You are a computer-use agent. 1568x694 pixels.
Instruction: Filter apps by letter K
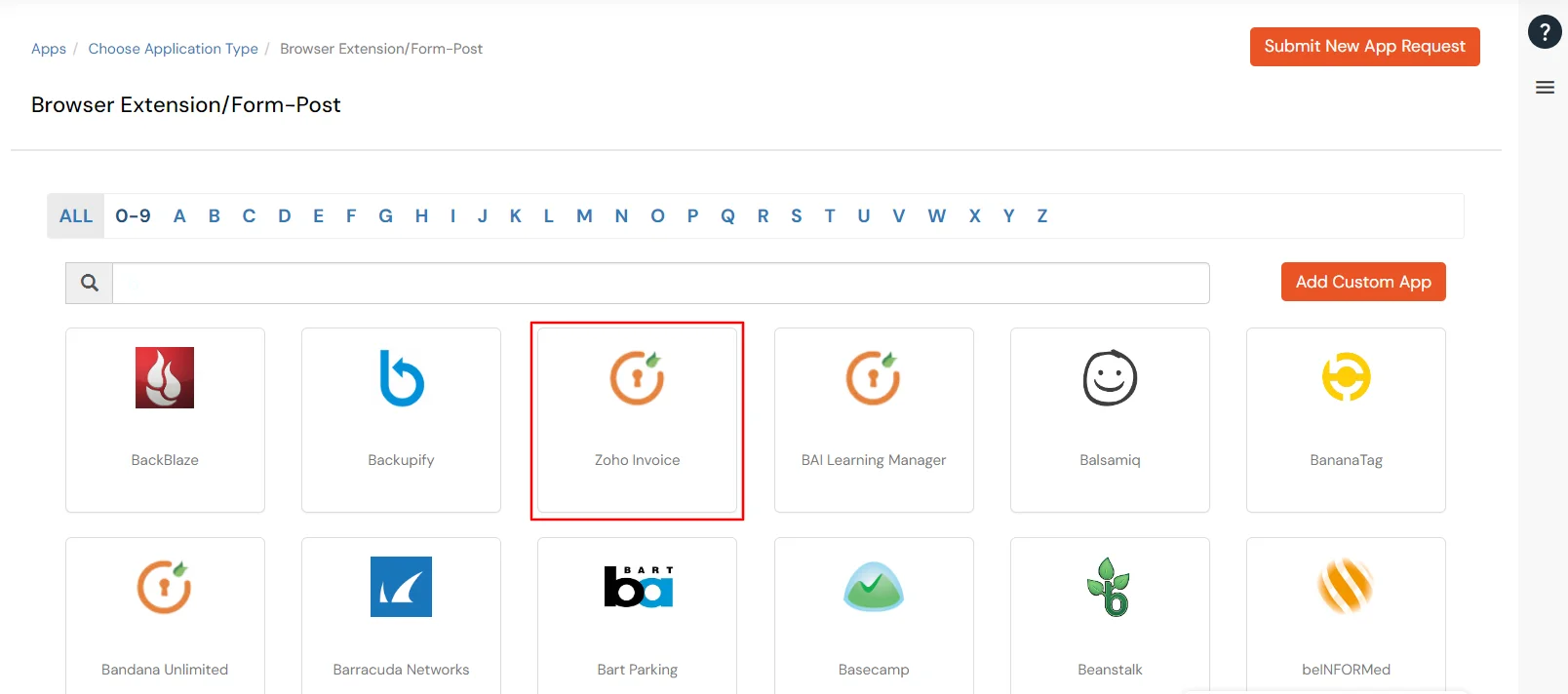tap(516, 216)
